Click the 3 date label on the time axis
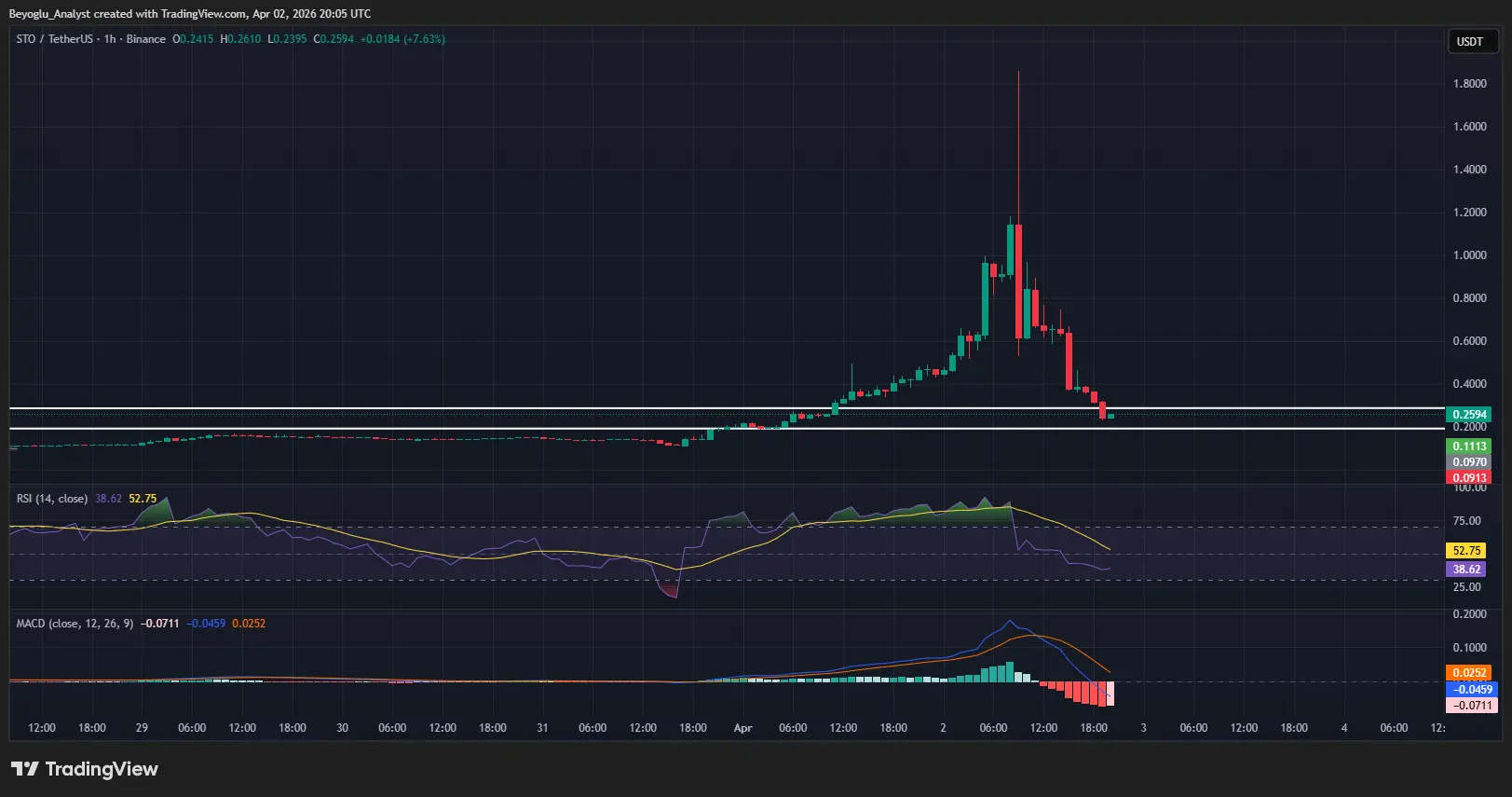The image size is (1512, 797). (1143, 728)
